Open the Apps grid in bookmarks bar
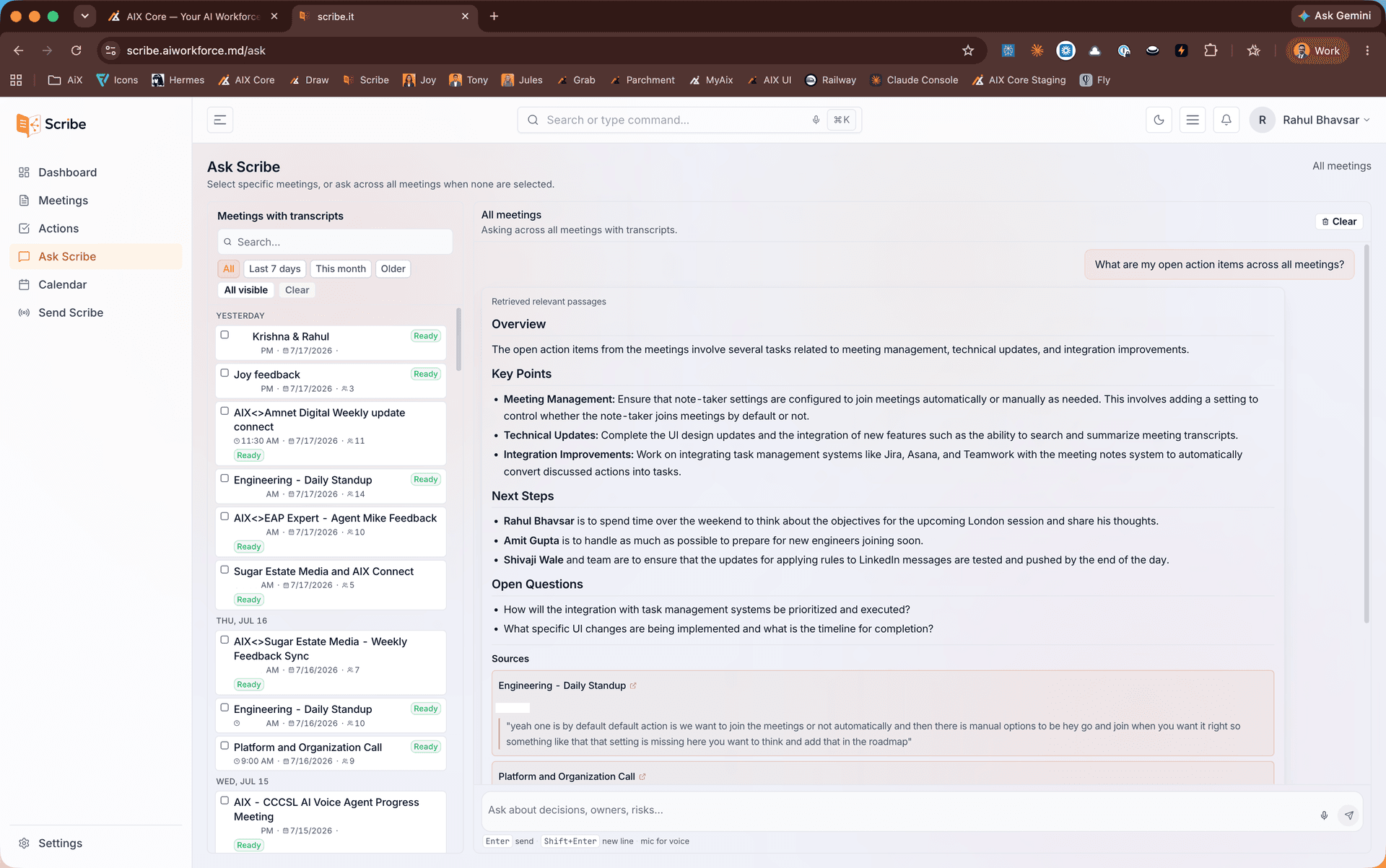Viewport: 1386px width, 868px height. click(x=16, y=80)
